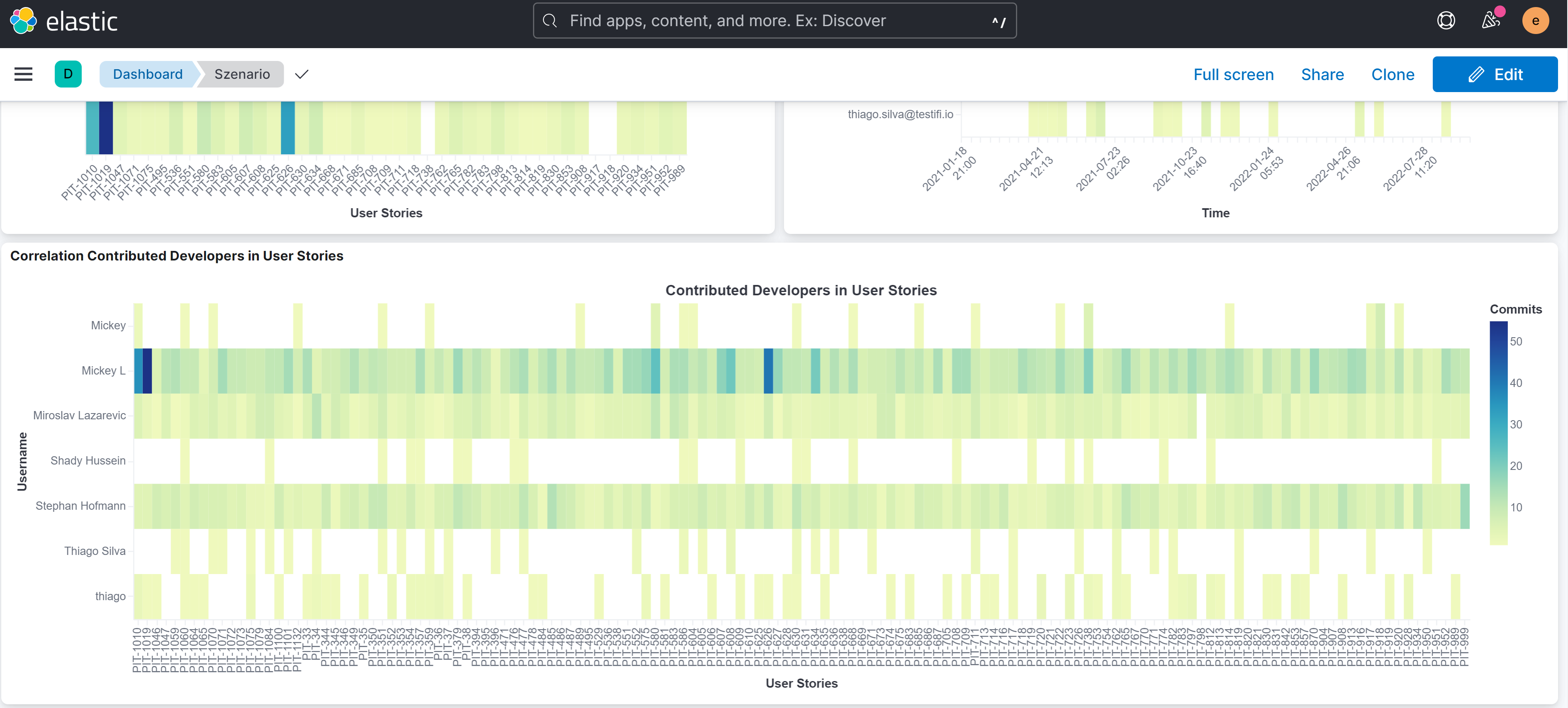Click the dark blue cell in top-left heatmap
This screenshot has height=708, width=1568.
coord(106,127)
